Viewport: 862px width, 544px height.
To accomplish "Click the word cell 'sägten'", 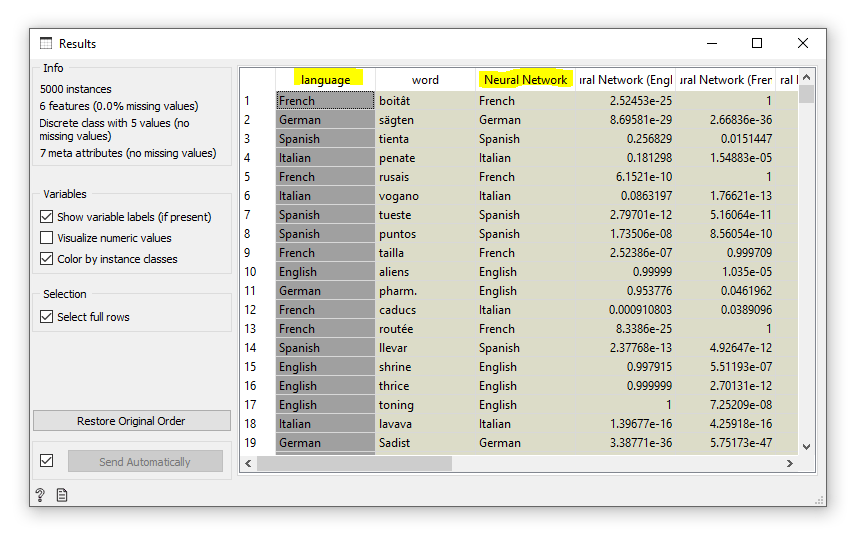I will 426,120.
